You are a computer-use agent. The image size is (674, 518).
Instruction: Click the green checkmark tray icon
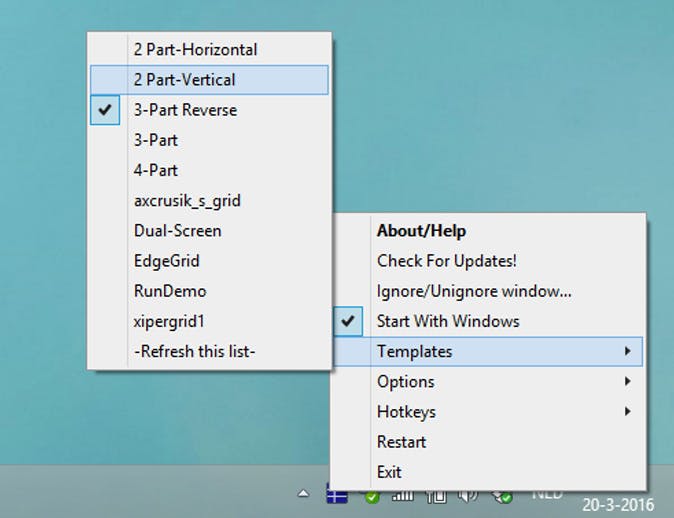[x=372, y=497]
